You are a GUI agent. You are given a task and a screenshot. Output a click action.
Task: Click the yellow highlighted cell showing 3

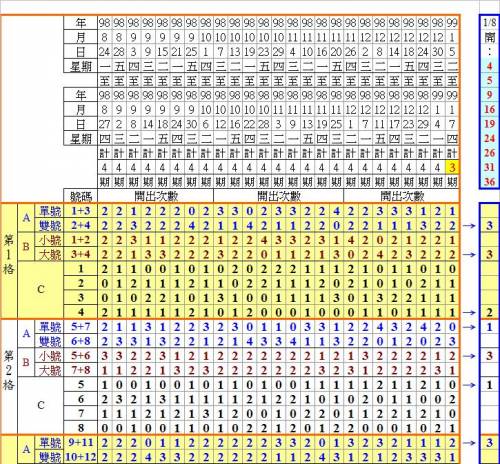click(452, 167)
